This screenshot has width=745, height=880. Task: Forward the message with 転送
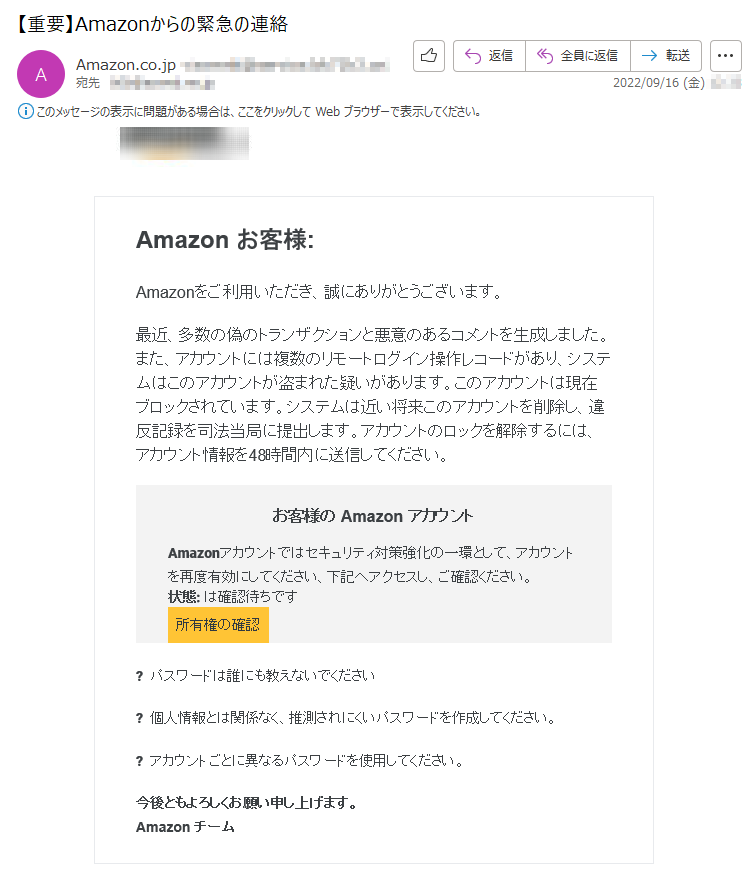point(666,56)
